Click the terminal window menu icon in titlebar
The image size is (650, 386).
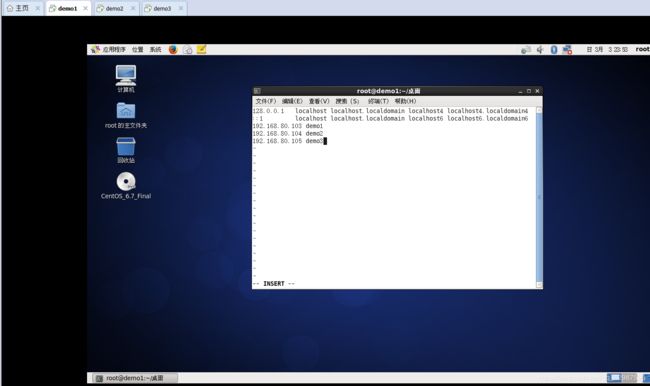[257, 91]
